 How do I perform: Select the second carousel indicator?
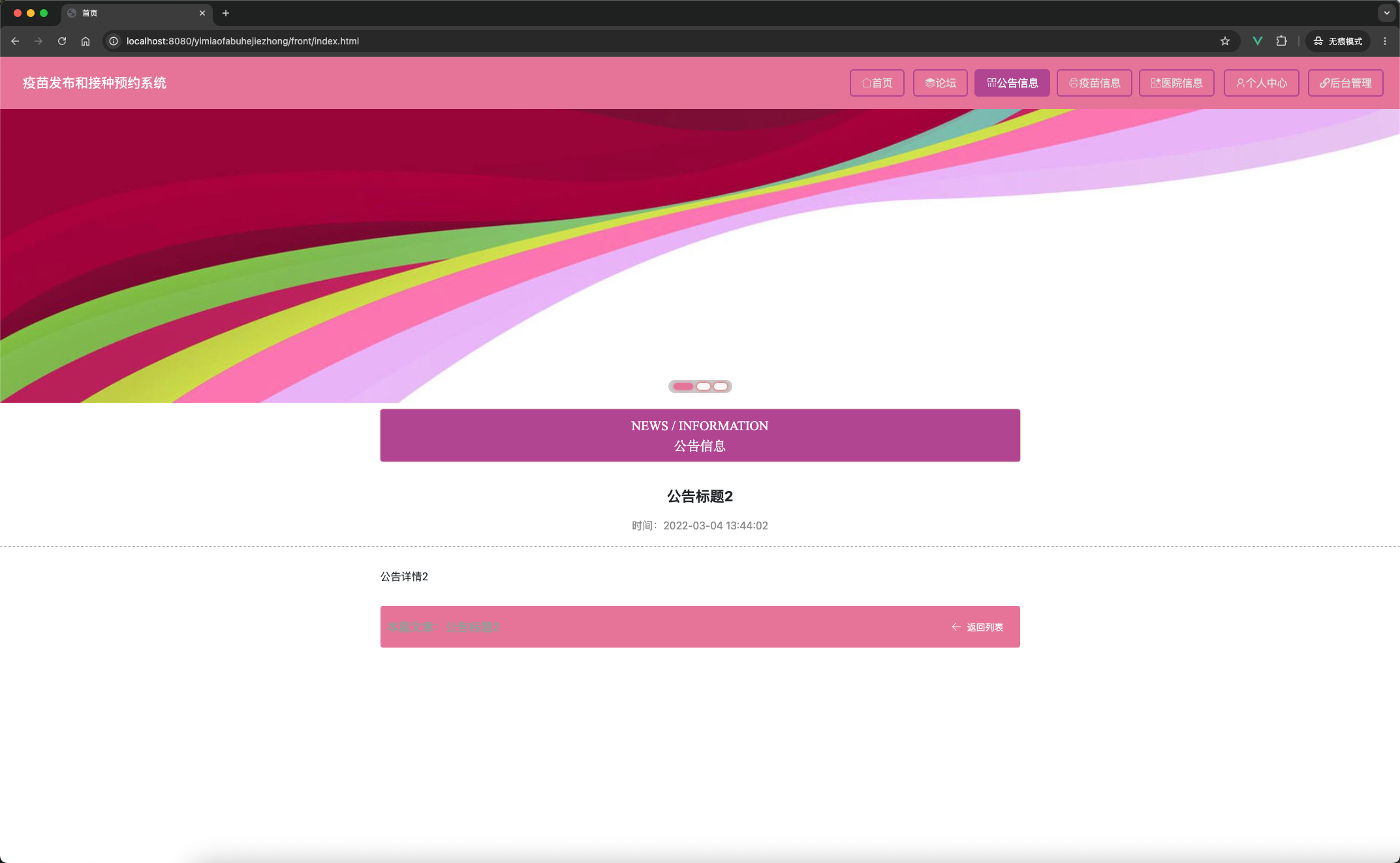coord(704,386)
